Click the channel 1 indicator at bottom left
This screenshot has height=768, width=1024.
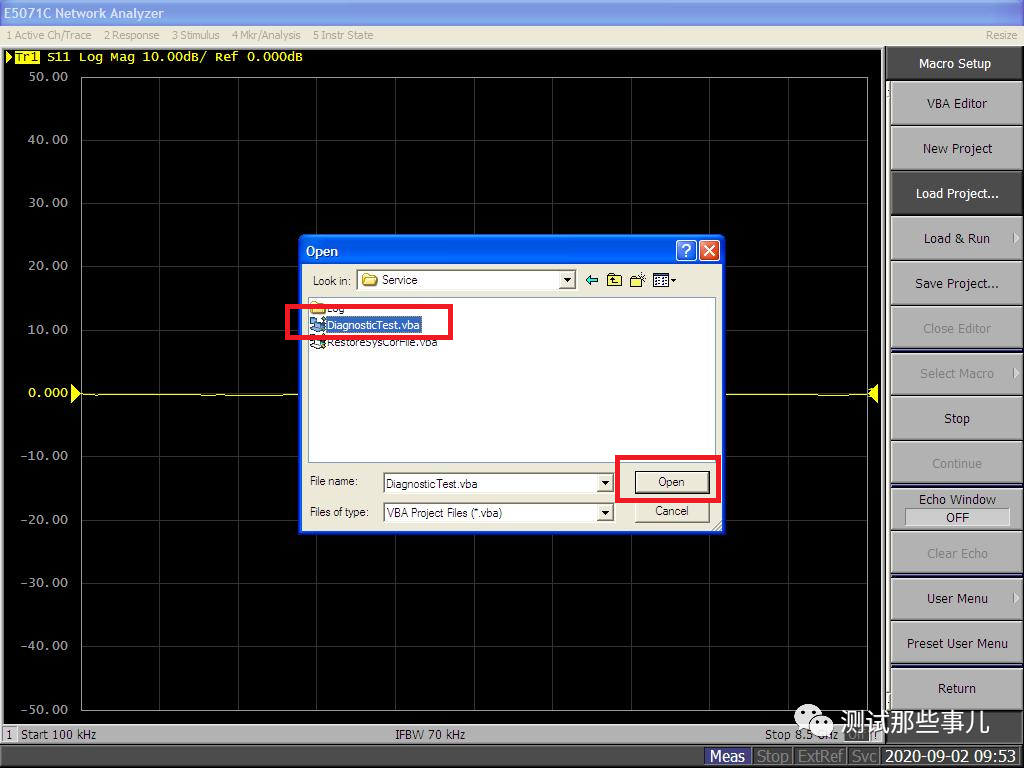pyautogui.click(x=9, y=734)
